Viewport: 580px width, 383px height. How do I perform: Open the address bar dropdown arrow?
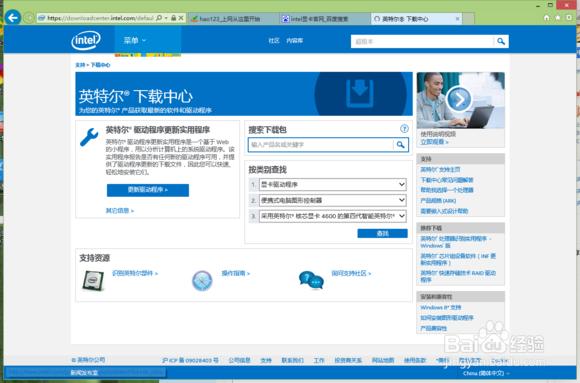(166, 18)
